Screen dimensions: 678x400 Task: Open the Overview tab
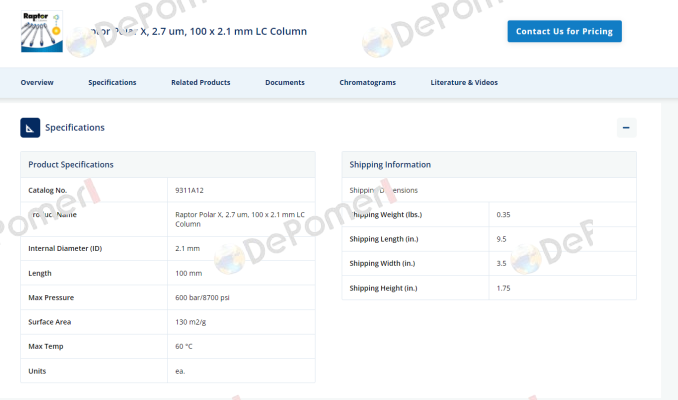[37, 82]
